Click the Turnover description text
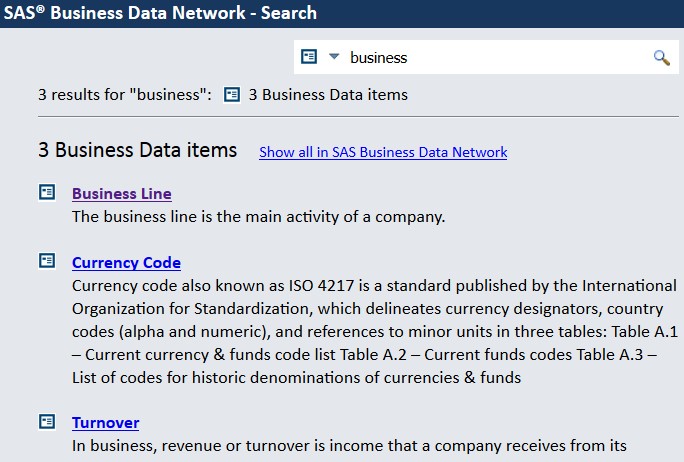684x462 pixels. (x=349, y=446)
